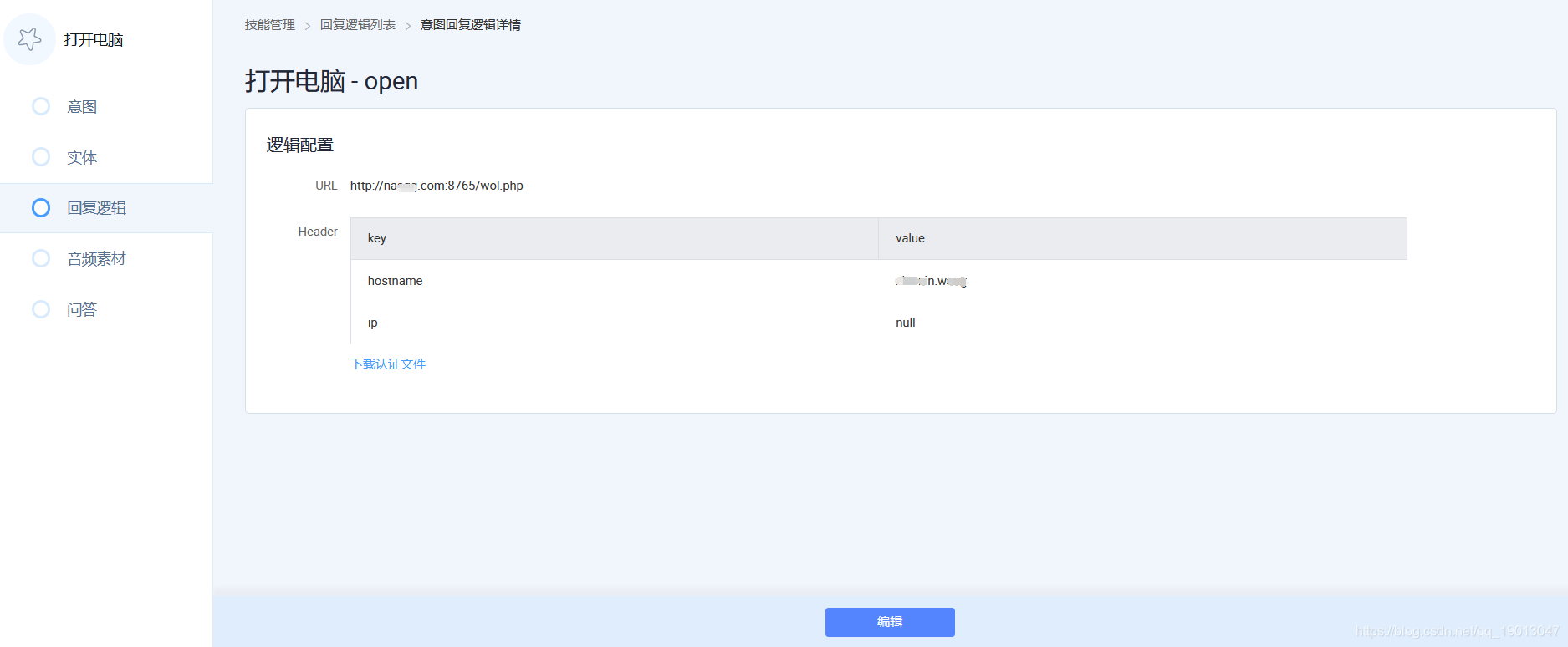The height and width of the screenshot is (647, 1568).
Task: Click the key column header
Action: 377,238
